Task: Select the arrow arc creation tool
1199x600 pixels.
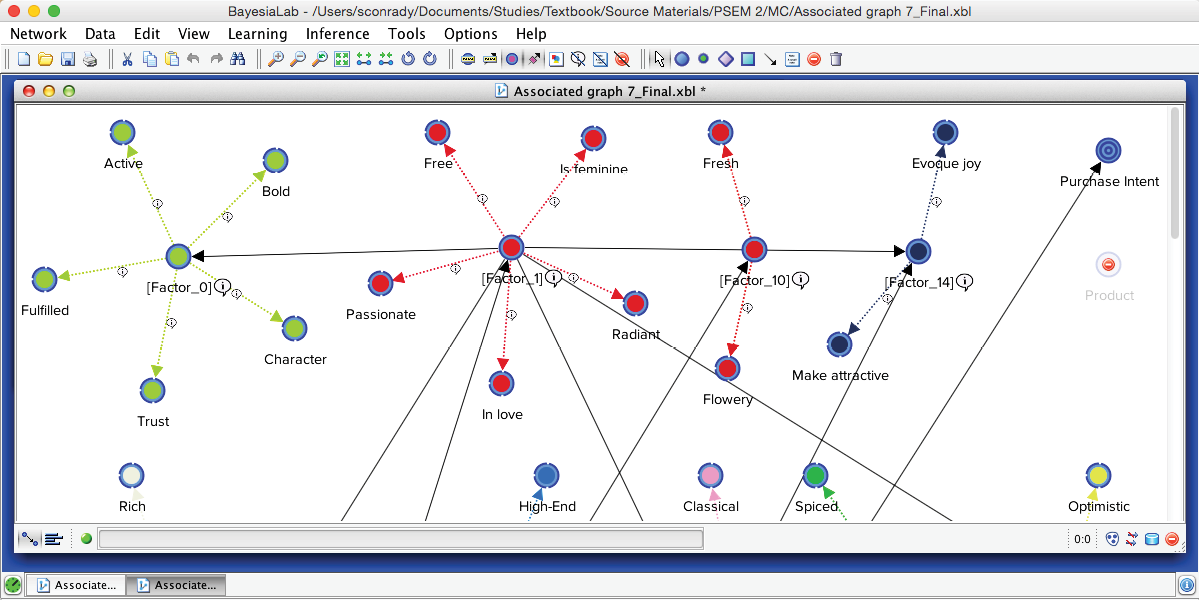Action: [770, 59]
